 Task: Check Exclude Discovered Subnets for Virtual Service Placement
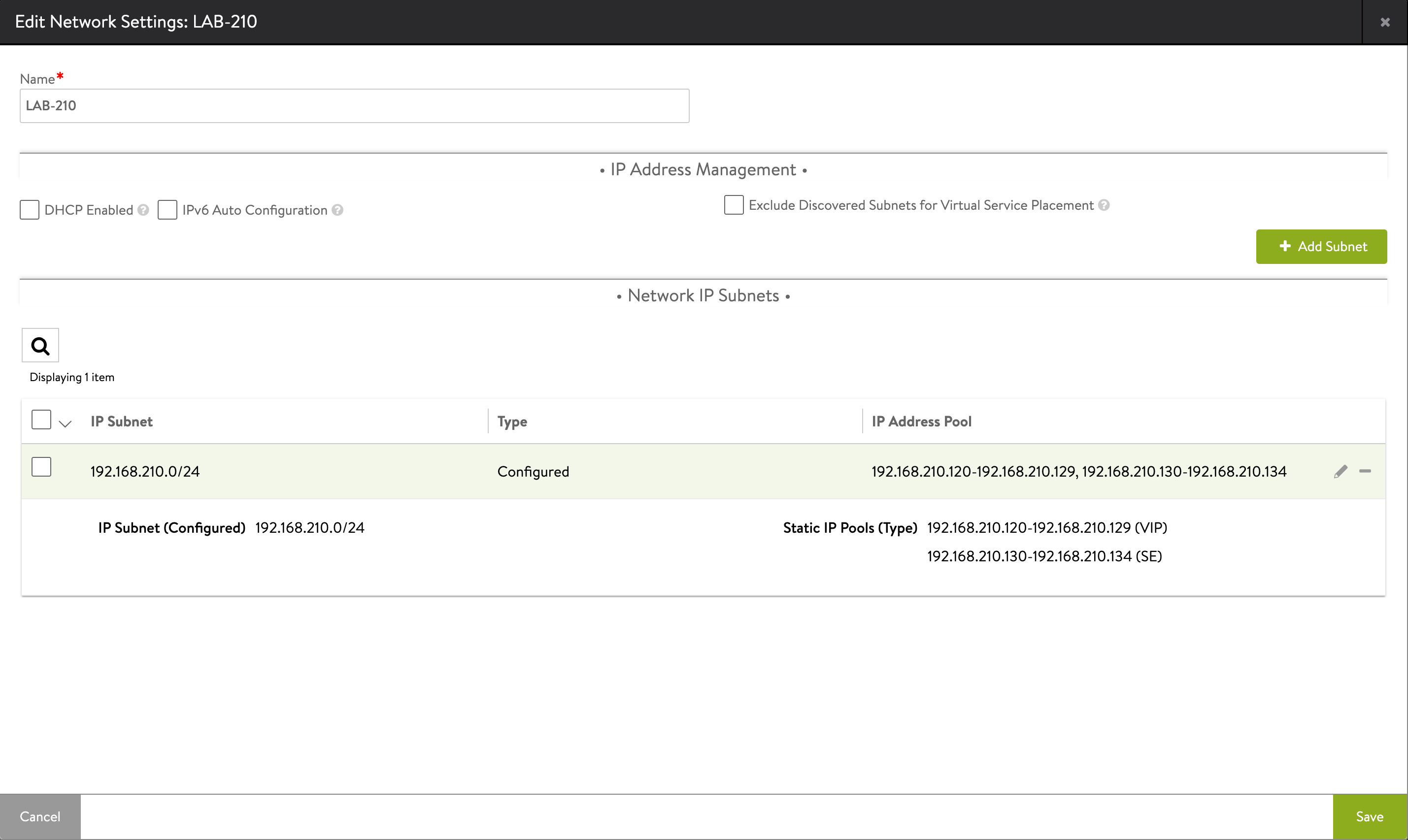click(x=734, y=204)
